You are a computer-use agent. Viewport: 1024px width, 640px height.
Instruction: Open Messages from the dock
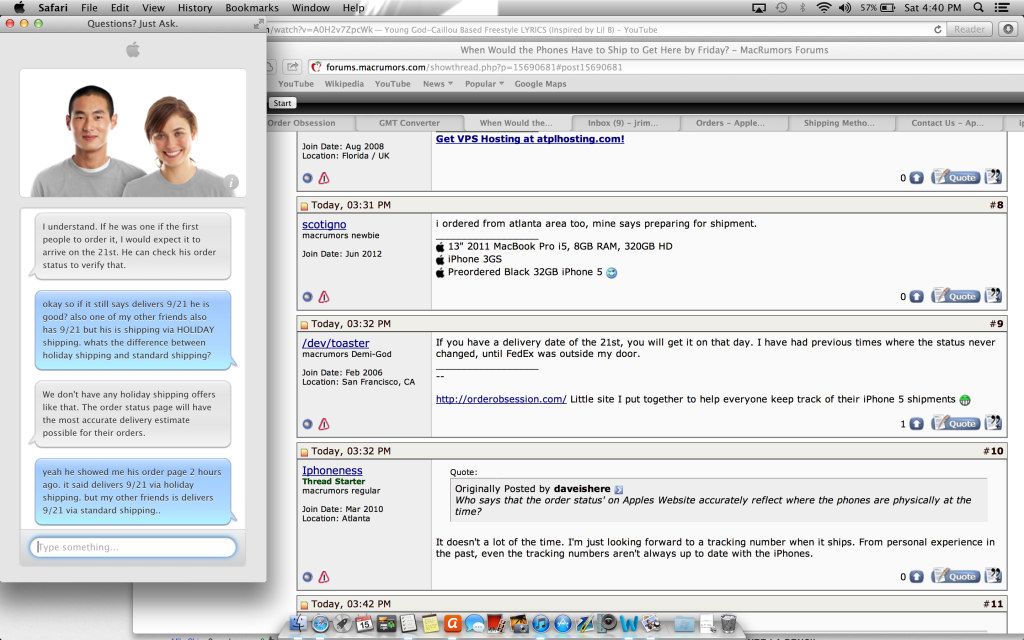pyautogui.click(x=475, y=624)
